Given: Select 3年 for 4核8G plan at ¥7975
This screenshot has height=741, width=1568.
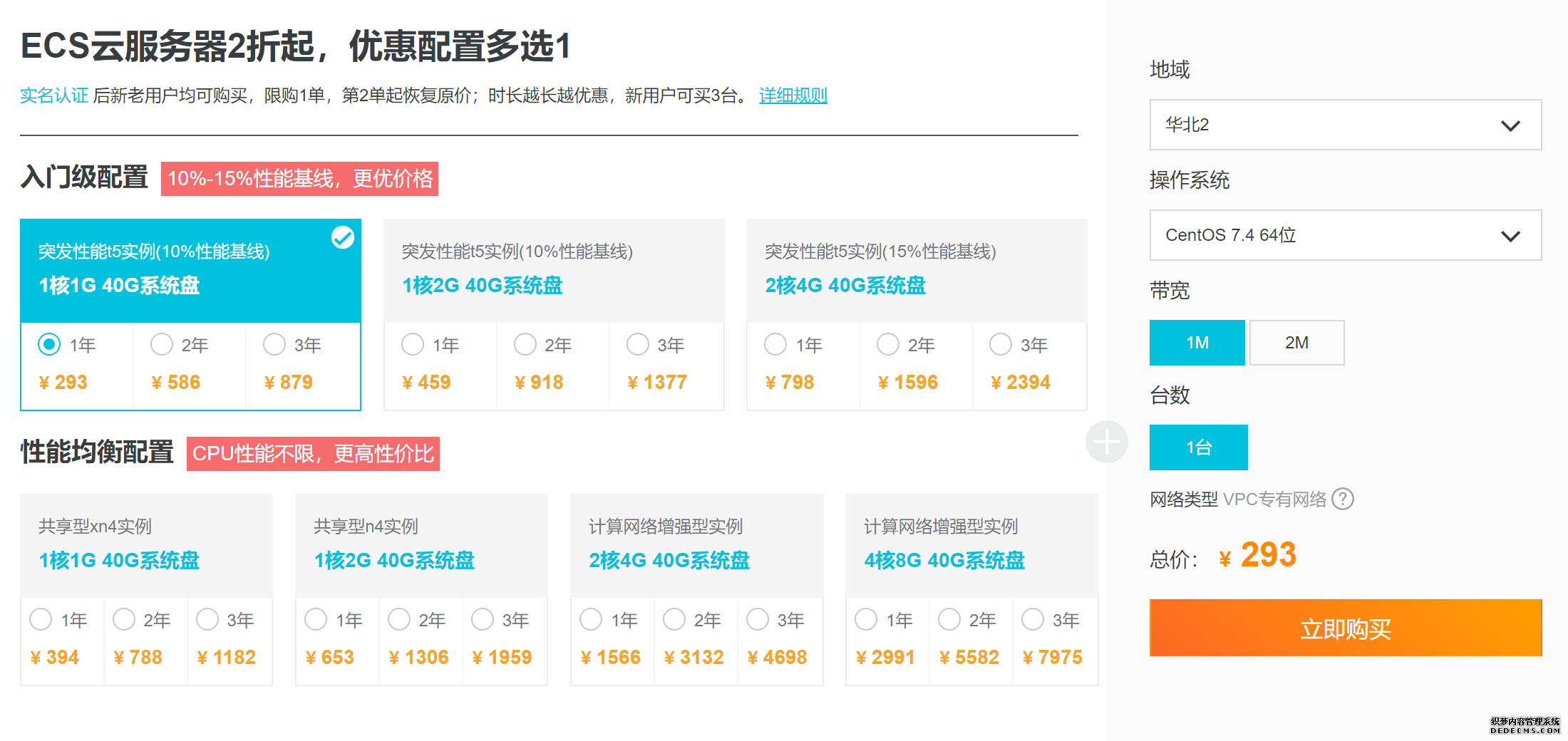Looking at the screenshot, I should (1033, 620).
